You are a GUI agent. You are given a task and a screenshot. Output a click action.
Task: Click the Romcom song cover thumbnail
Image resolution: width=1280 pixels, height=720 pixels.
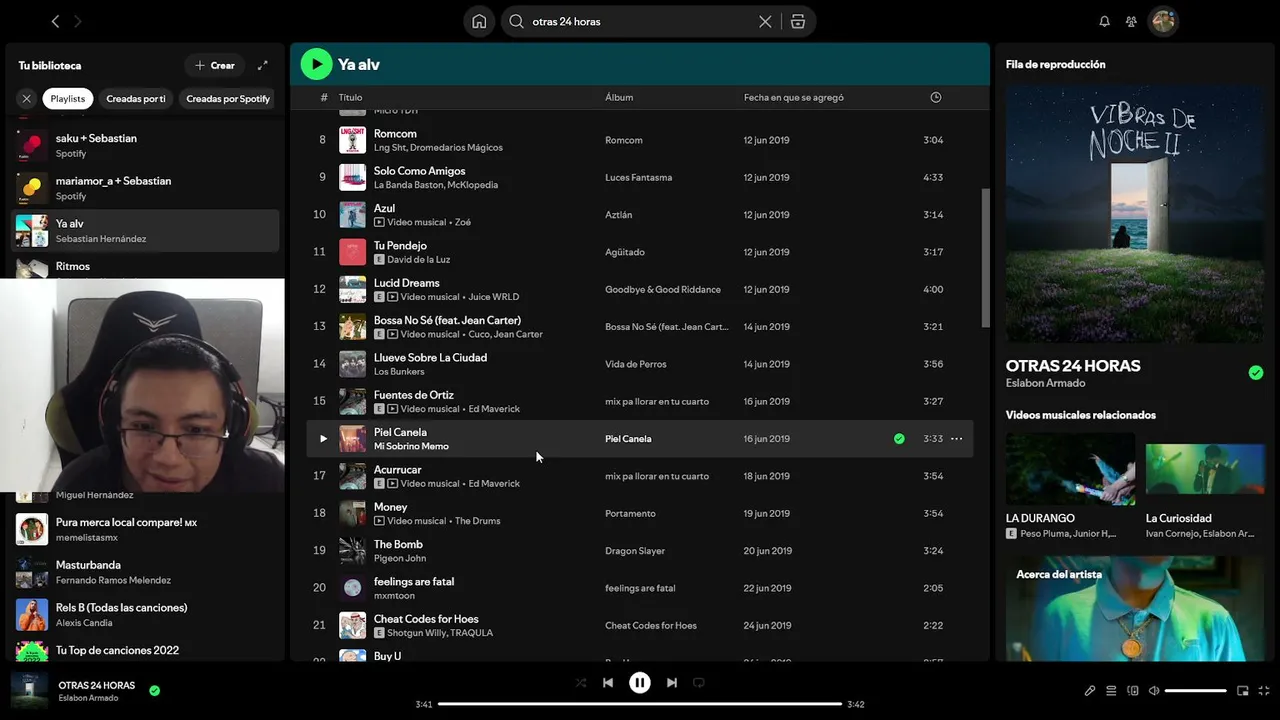coord(352,140)
